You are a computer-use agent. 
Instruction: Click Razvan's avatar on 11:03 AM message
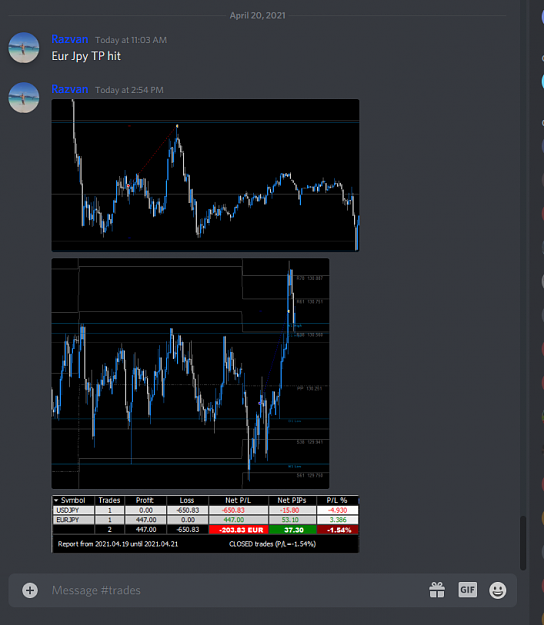click(x=24, y=48)
